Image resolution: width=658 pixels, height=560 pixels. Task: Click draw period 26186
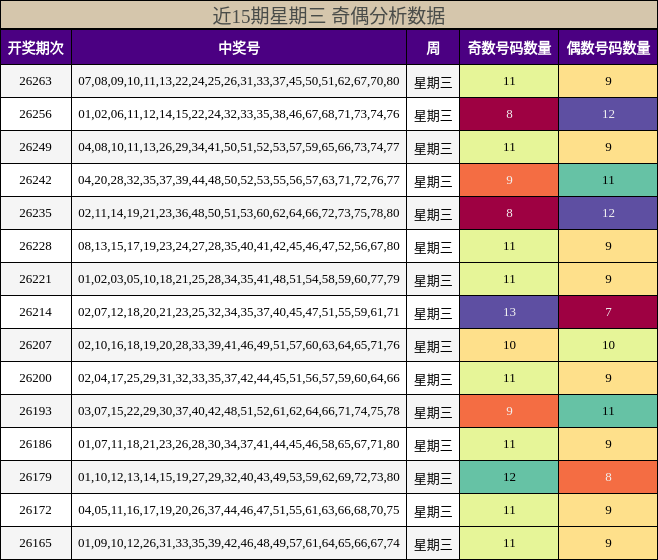pos(36,444)
